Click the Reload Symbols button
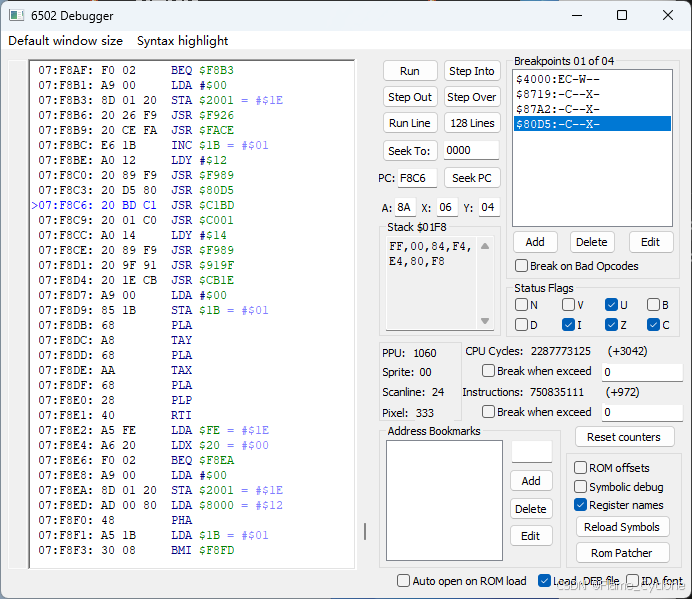Viewport: 692px width, 599px height. click(623, 527)
